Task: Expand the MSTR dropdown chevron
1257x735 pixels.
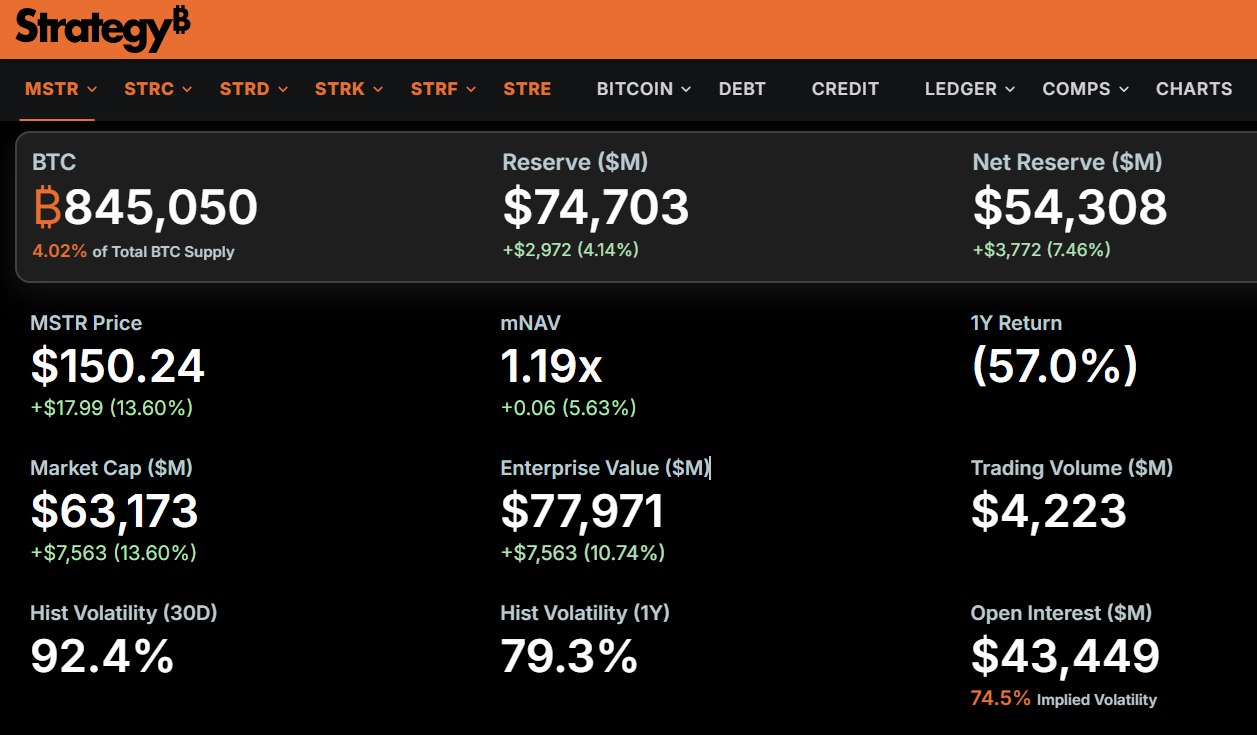Action: click(92, 89)
